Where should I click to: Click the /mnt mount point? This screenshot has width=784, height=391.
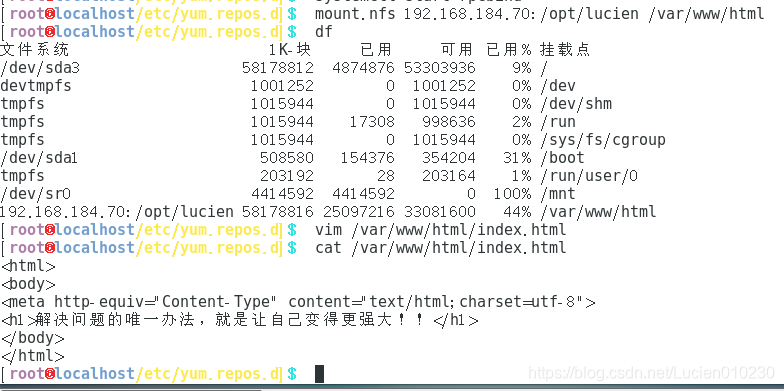tap(558, 194)
